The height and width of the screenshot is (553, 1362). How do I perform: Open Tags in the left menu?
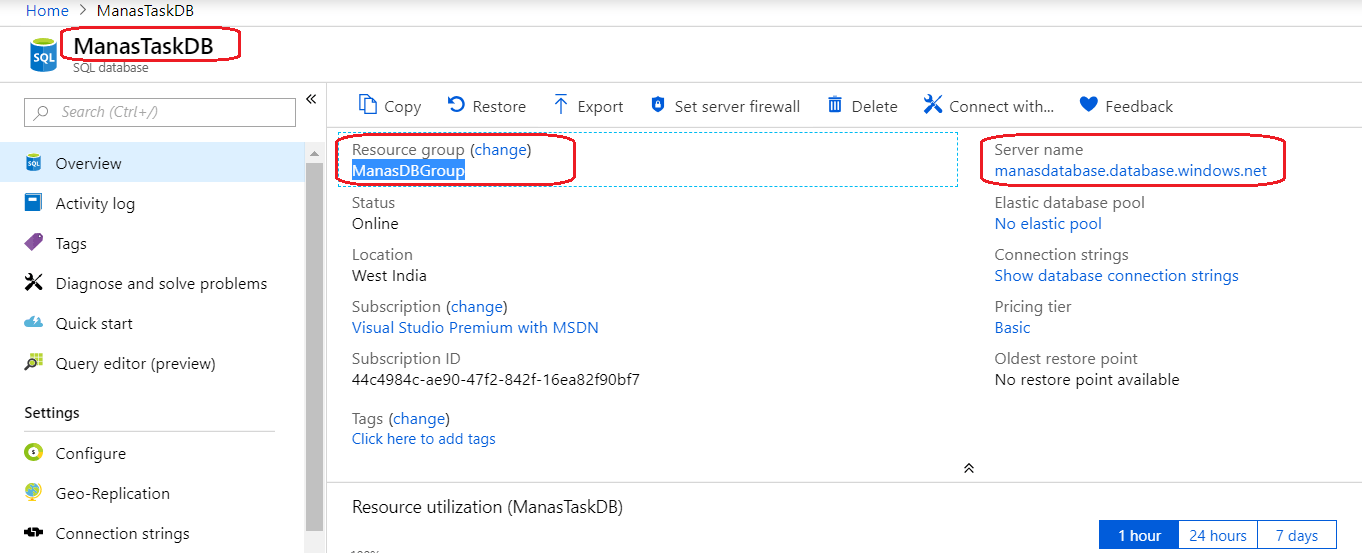click(x=151, y=242)
